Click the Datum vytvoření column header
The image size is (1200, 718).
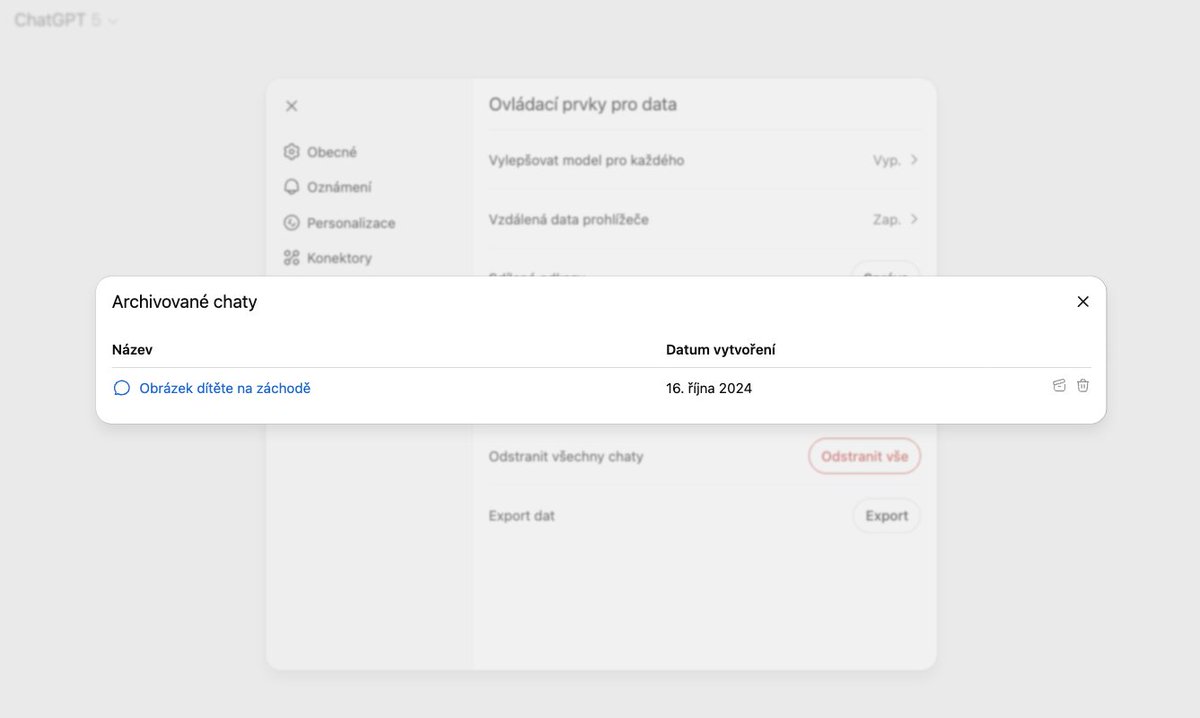coord(721,350)
